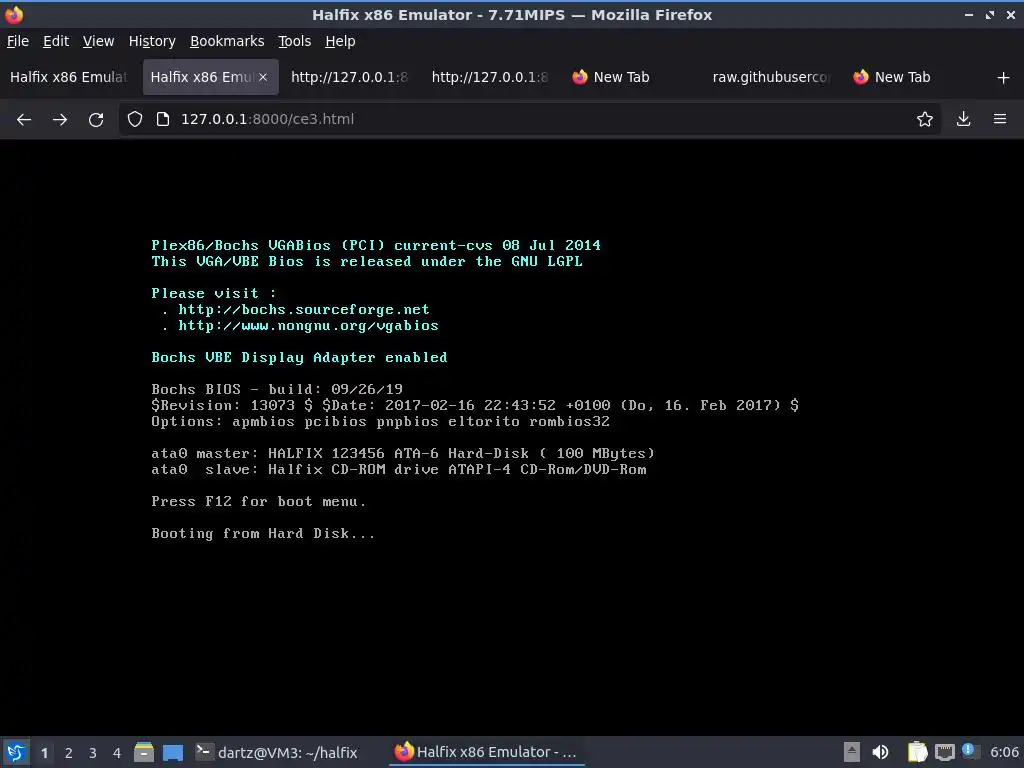Click the text 'Press F12 for boot menu.'
Image resolution: width=1024 pixels, height=768 pixels.
pos(259,502)
